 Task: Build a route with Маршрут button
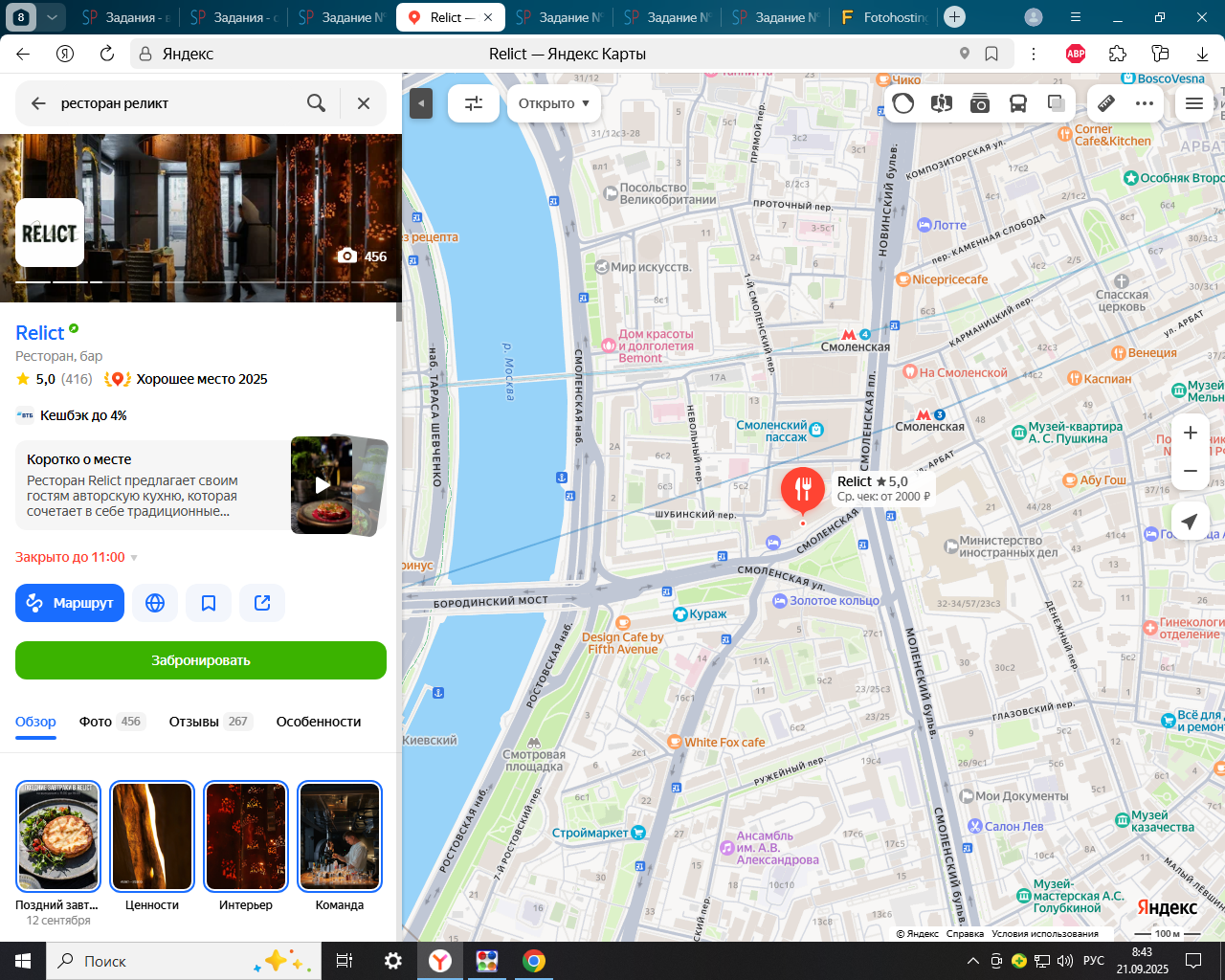pos(70,603)
